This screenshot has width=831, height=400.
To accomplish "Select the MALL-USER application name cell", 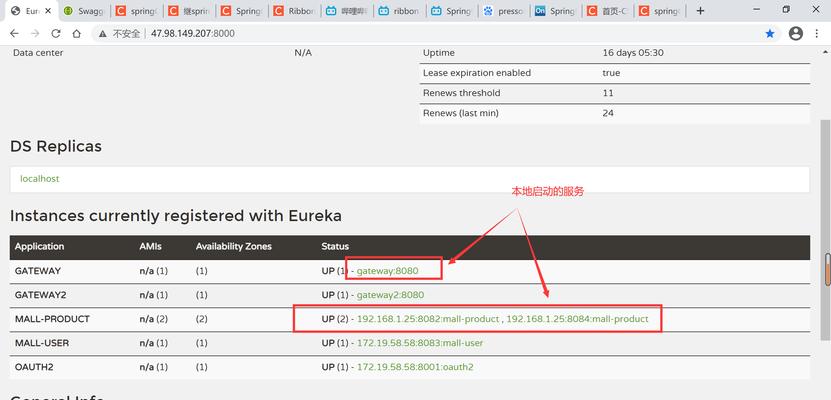I will coord(42,343).
